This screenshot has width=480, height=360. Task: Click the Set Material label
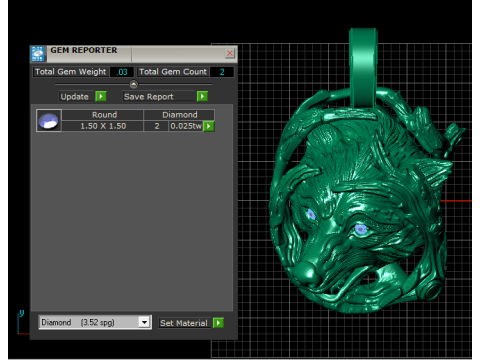click(x=184, y=323)
